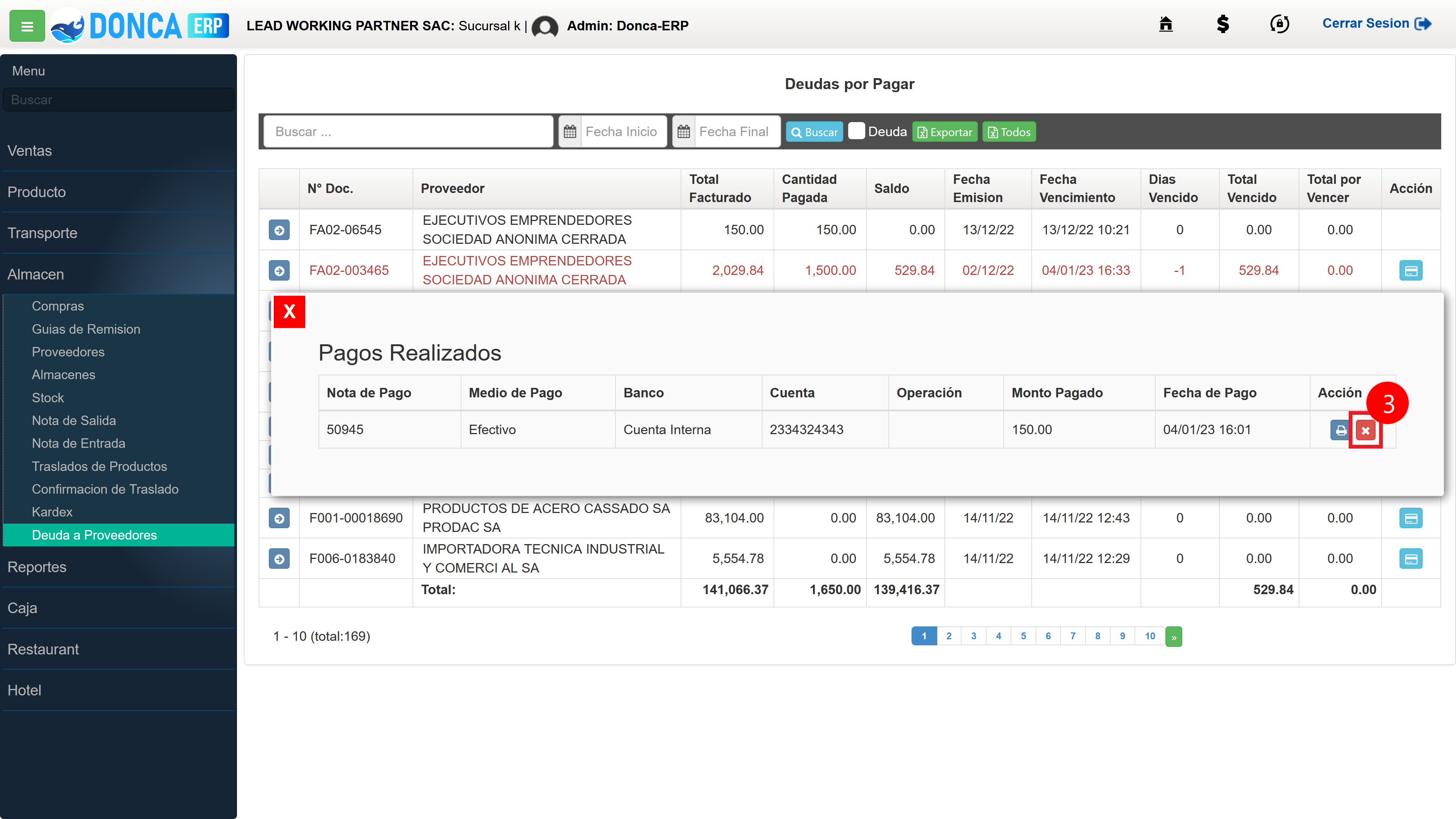Open Confirmacion de Traslado submenu item
1456x819 pixels.
pyautogui.click(x=105, y=489)
